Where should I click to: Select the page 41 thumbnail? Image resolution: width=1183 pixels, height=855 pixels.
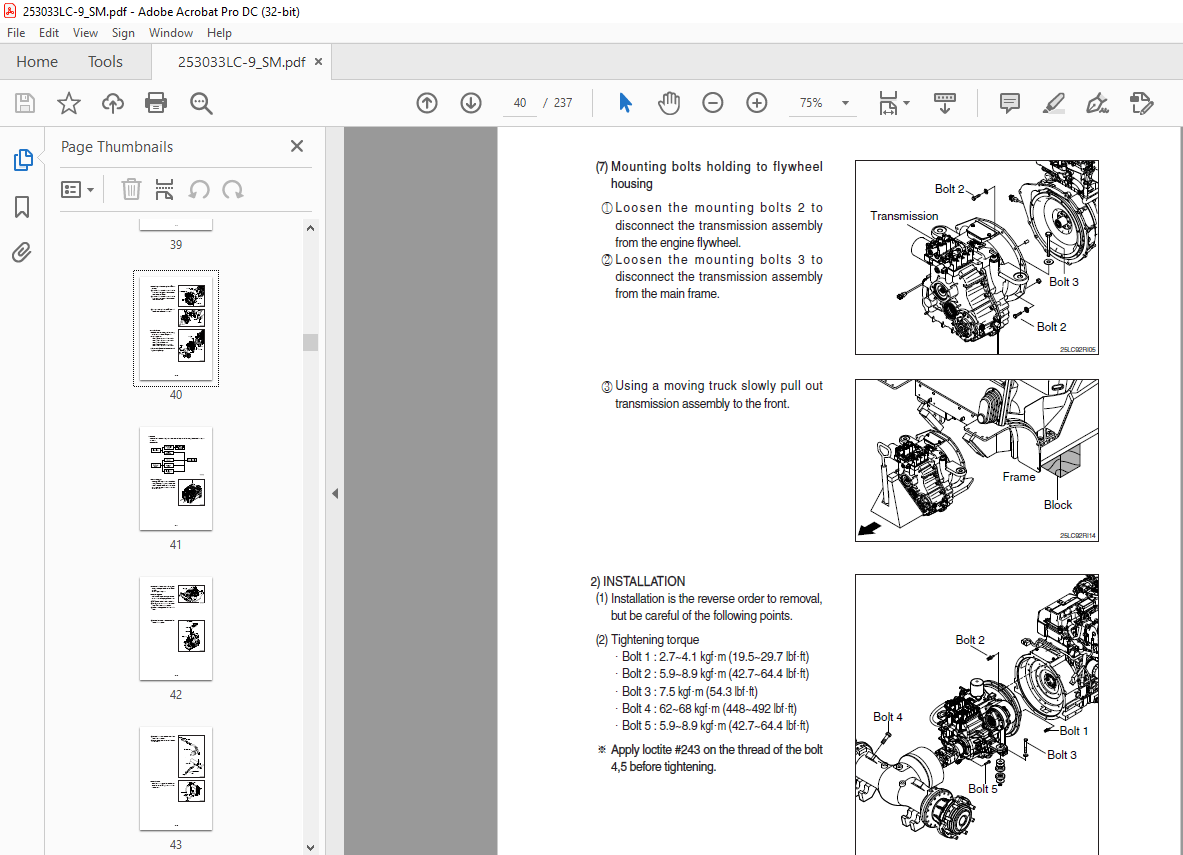coord(176,479)
